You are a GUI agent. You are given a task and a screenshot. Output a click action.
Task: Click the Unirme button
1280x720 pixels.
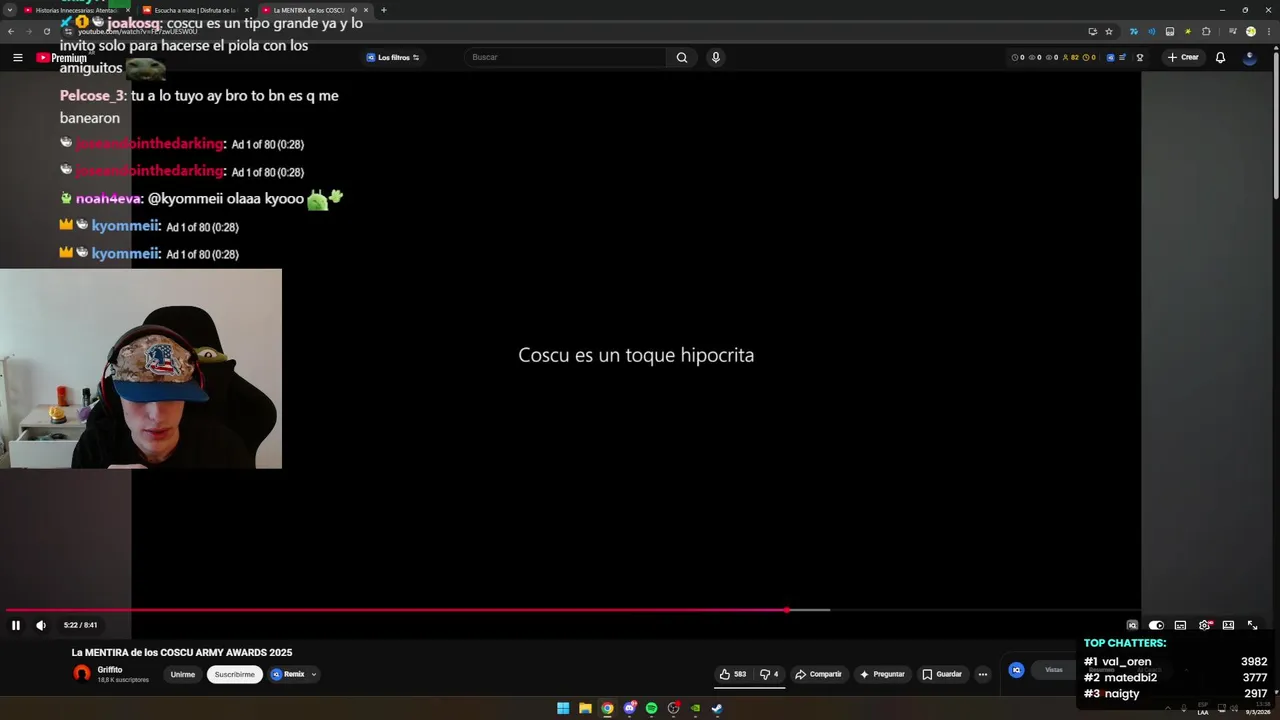tap(182, 674)
